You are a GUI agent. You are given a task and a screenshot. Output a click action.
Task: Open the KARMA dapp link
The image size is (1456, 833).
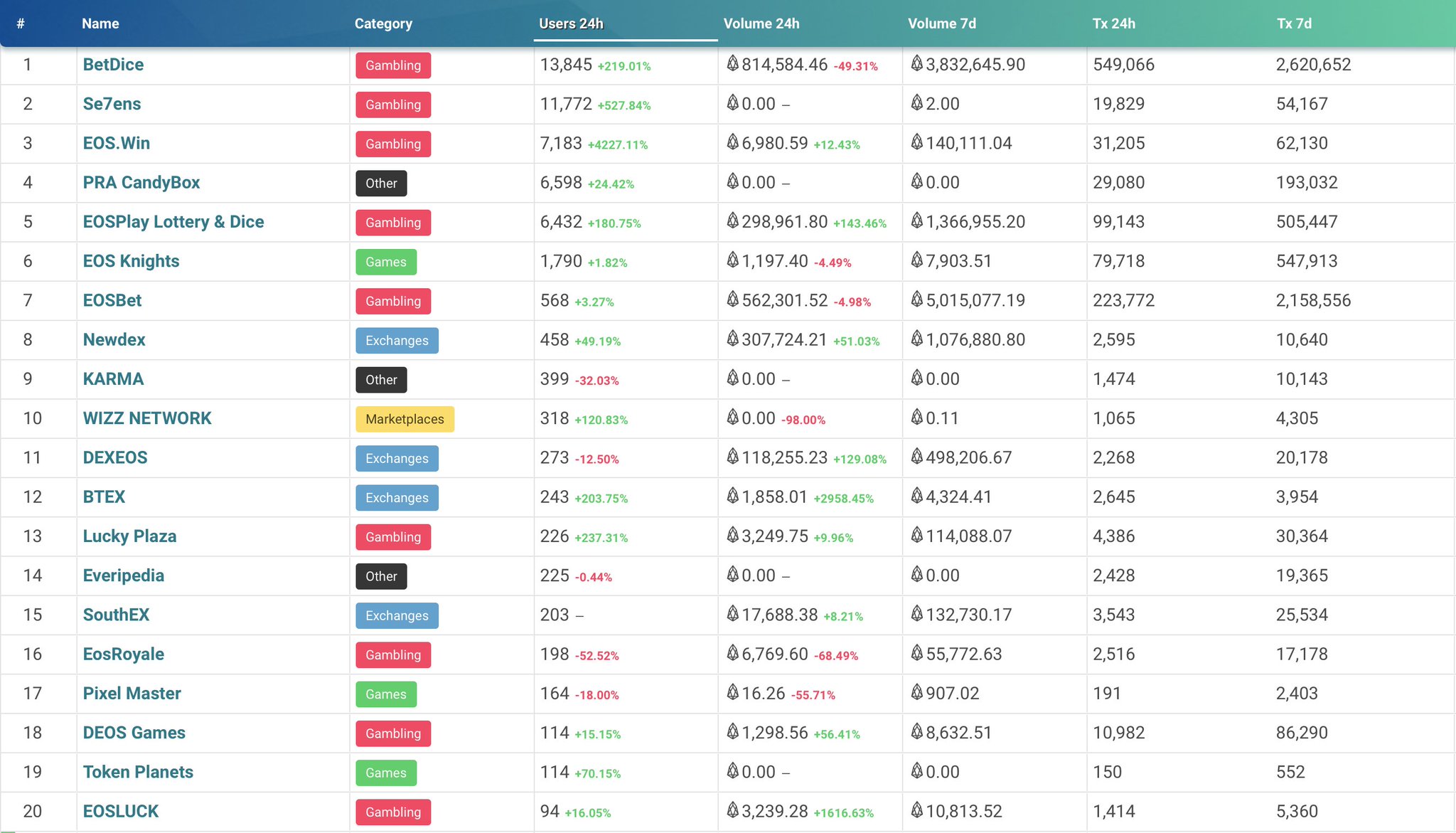(x=113, y=379)
